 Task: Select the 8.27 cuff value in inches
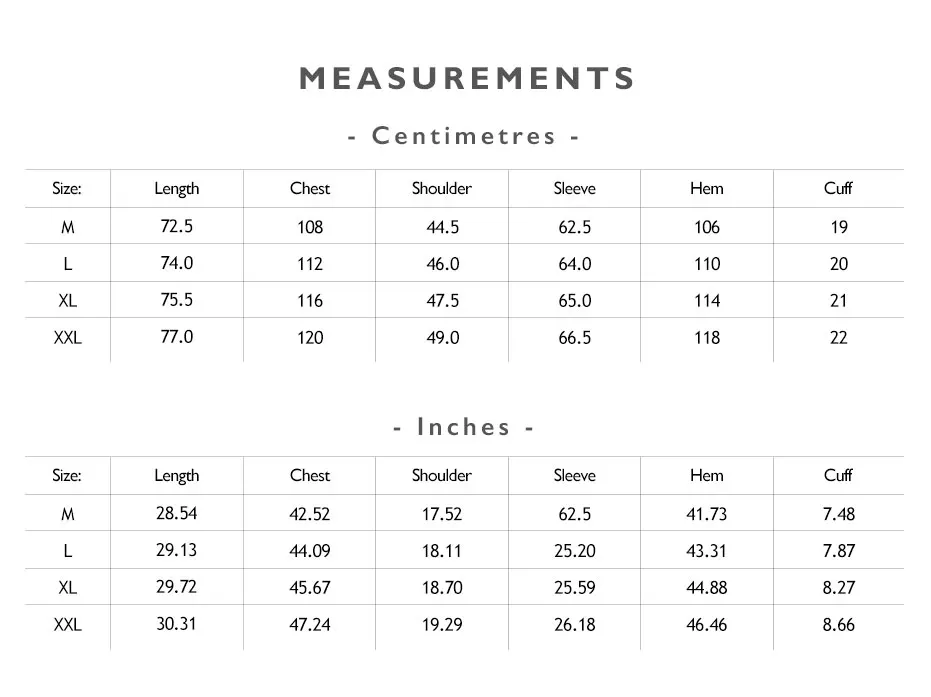pos(838,587)
